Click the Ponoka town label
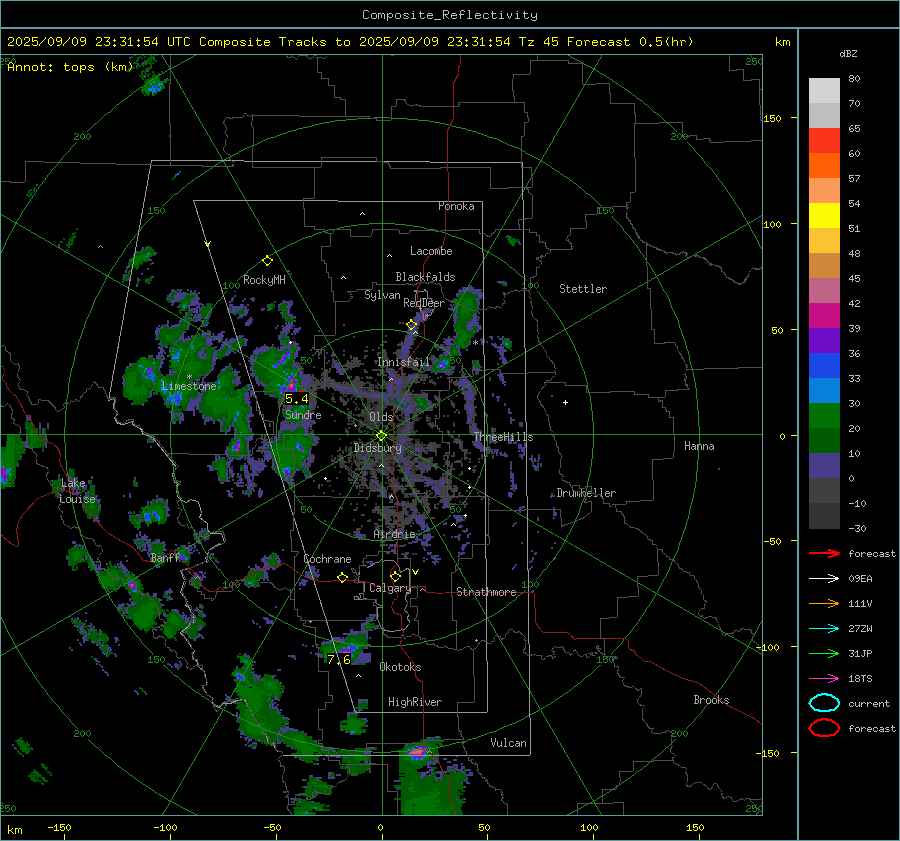This screenshot has width=900, height=841. coord(456,206)
